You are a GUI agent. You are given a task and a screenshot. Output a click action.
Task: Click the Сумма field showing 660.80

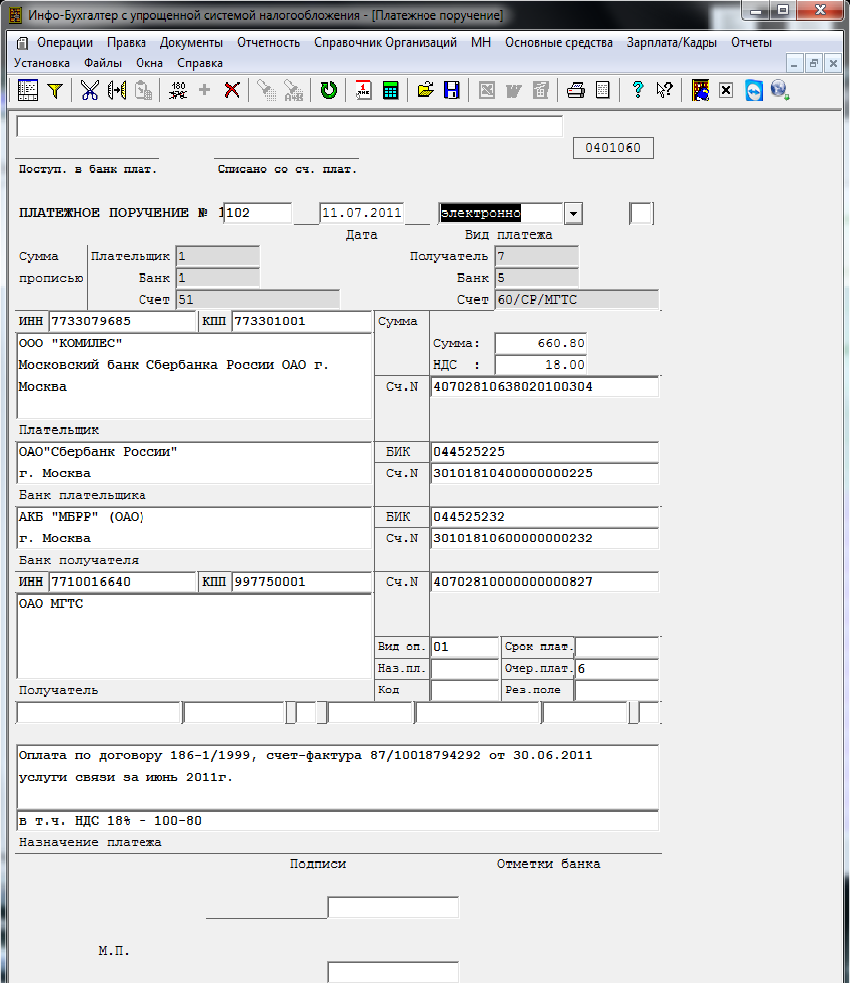pos(540,342)
